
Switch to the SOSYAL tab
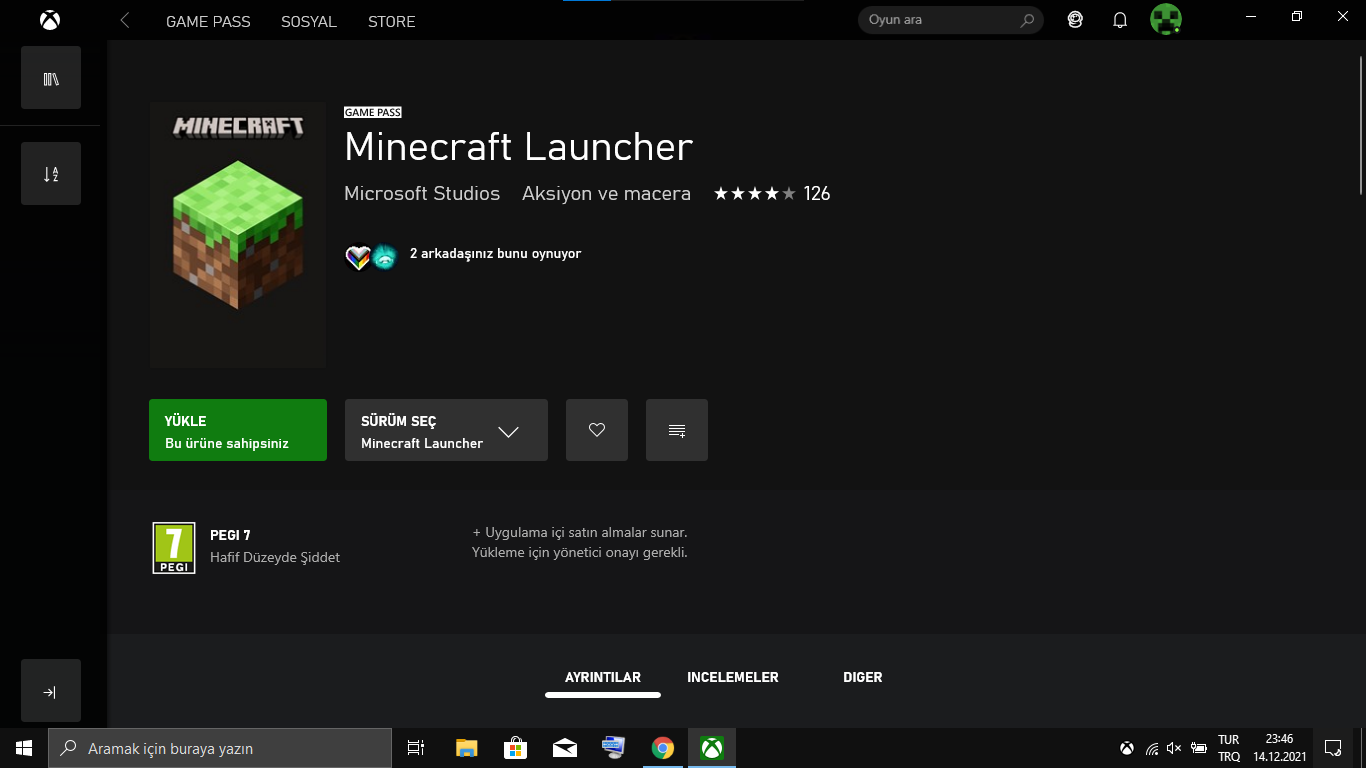[309, 21]
